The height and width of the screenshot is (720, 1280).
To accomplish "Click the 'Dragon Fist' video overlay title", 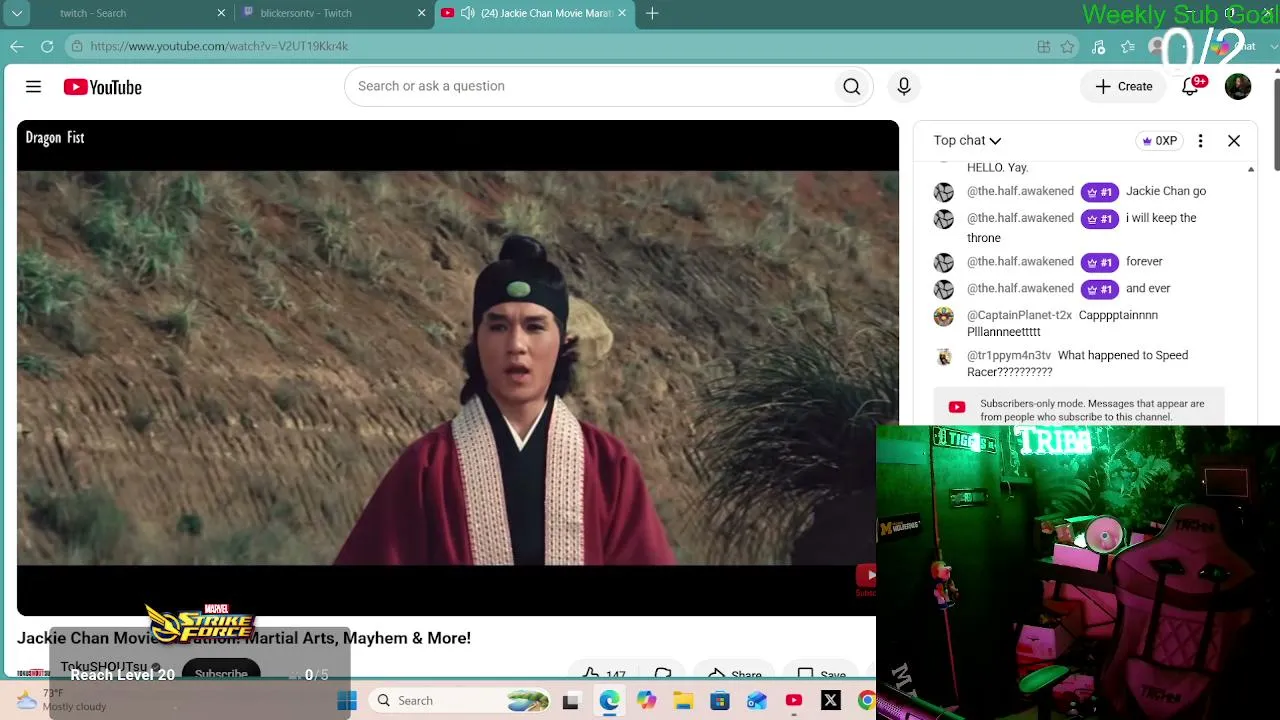I will [55, 138].
